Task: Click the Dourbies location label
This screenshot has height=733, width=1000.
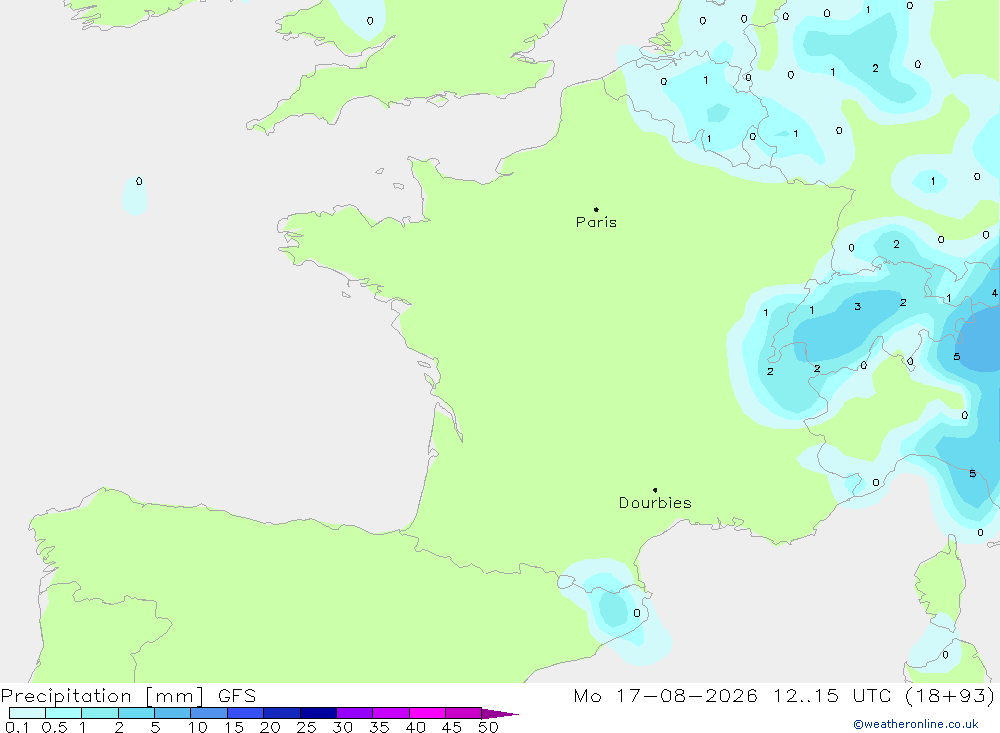Action: pyautogui.click(x=655, y=503)
